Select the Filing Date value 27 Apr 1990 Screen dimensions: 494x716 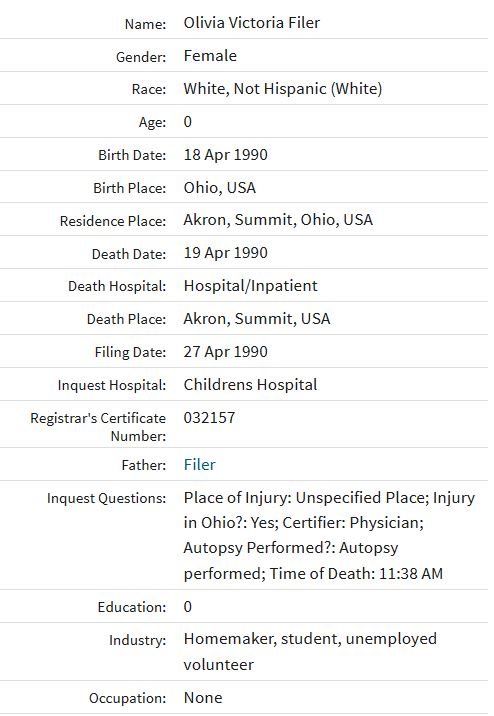click(226, 352)
